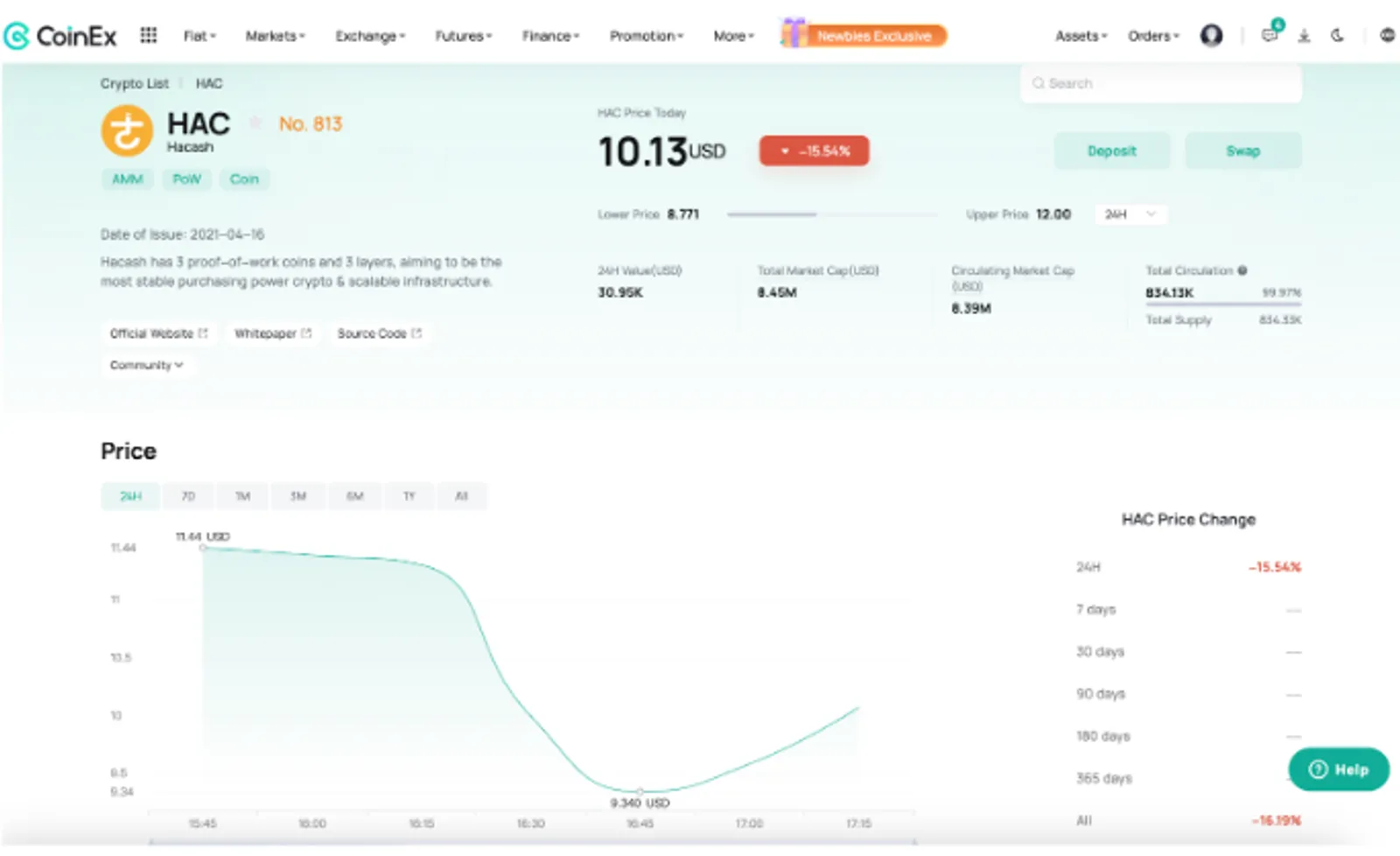Image resolution: width=1400 pixels, height=856 pixels.
Task: Switch chart to 6M tab
Action: (x=354, y=496)
